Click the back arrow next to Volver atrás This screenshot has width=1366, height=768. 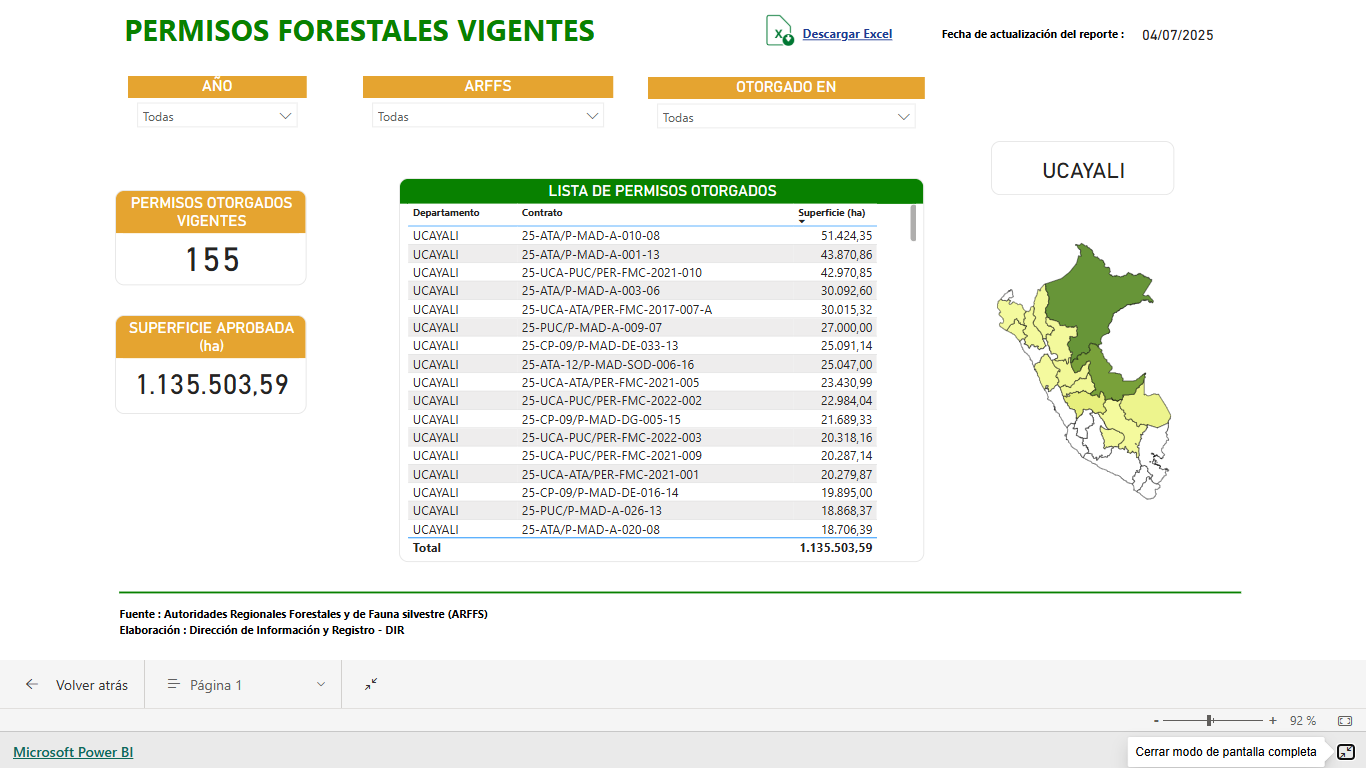pyautogui.click(x=32, y=685)
